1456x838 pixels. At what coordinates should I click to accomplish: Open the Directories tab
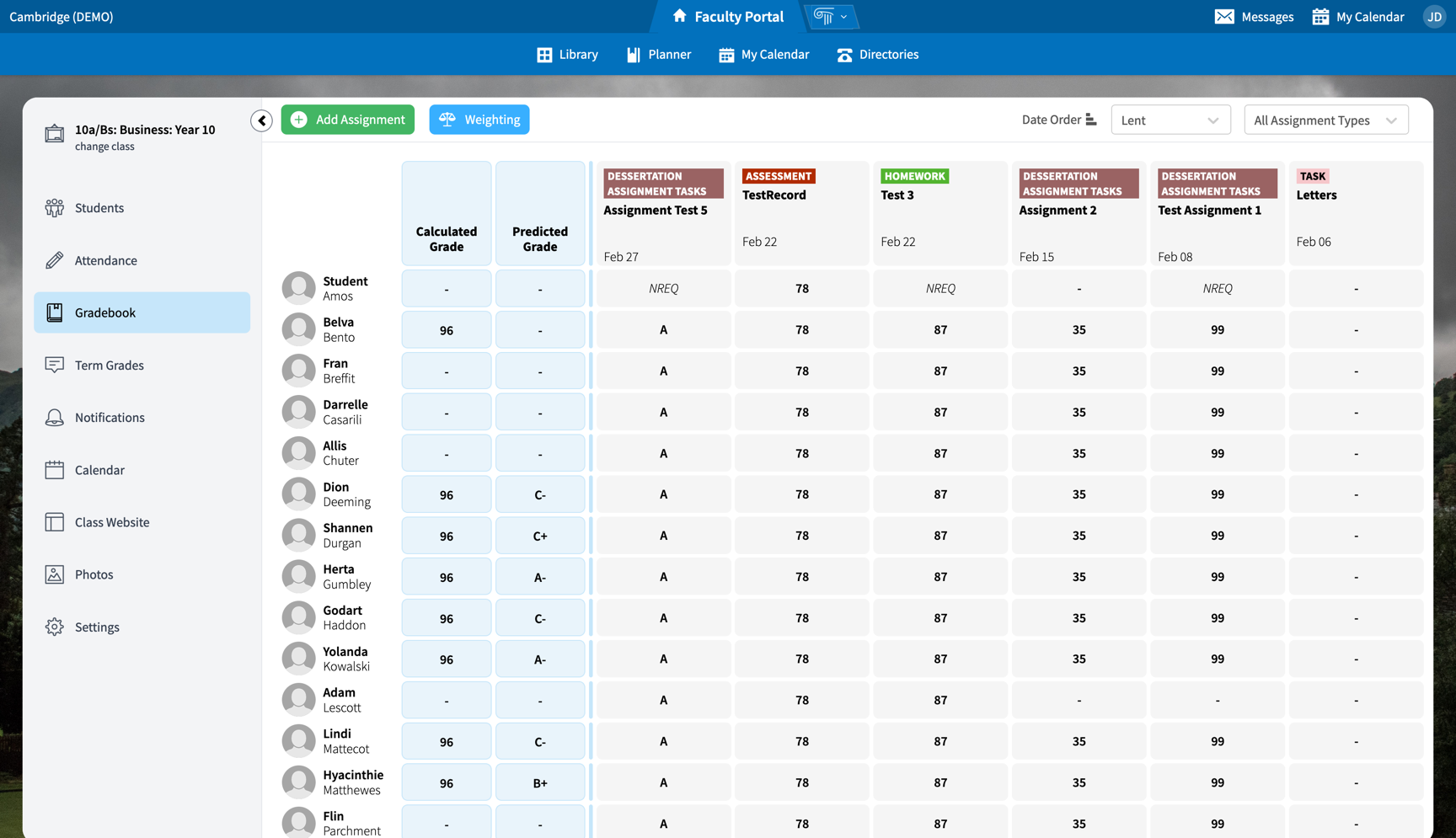click(877, 54)
